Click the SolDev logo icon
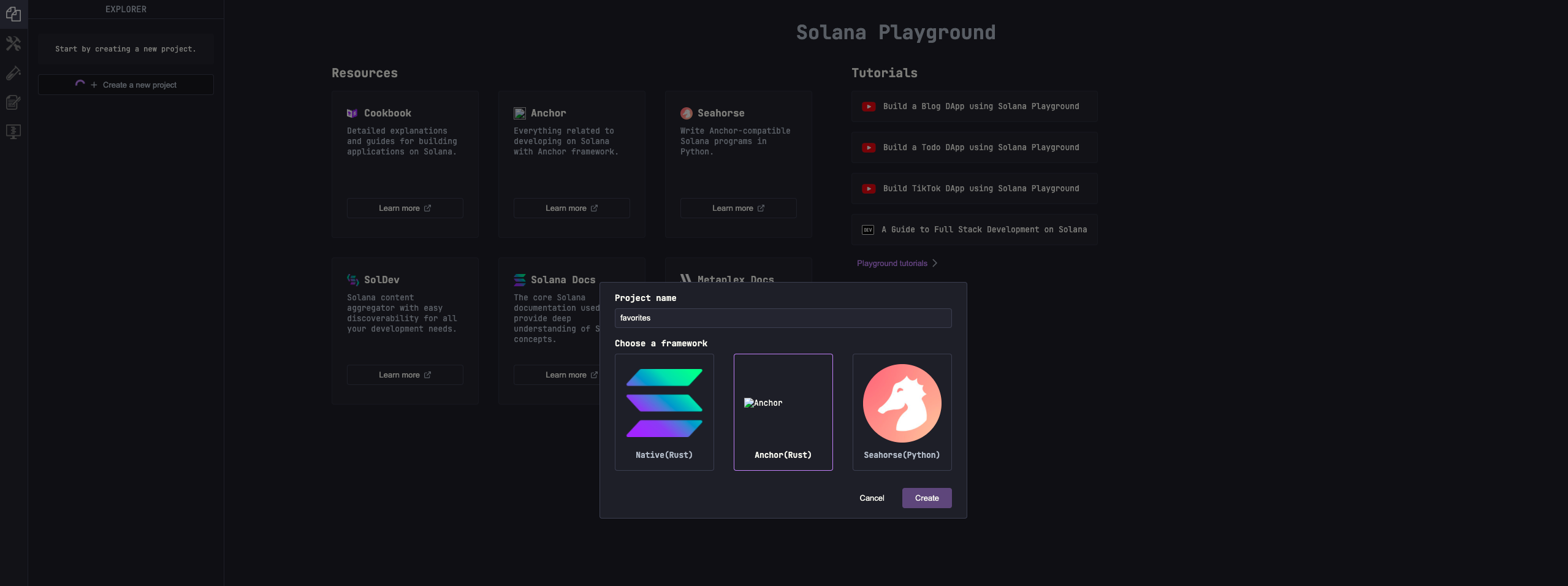This screenshot has height=586, width=1568. coord(353,280)
